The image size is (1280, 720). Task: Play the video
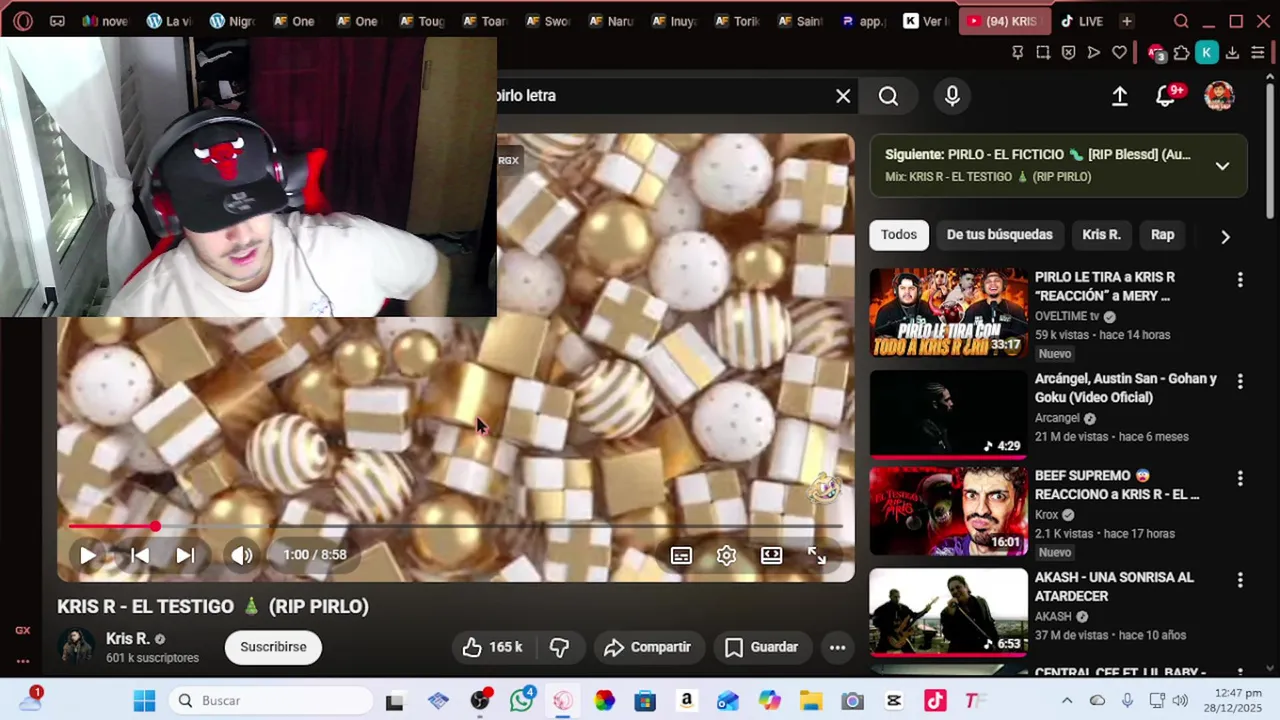coord(88,555)
